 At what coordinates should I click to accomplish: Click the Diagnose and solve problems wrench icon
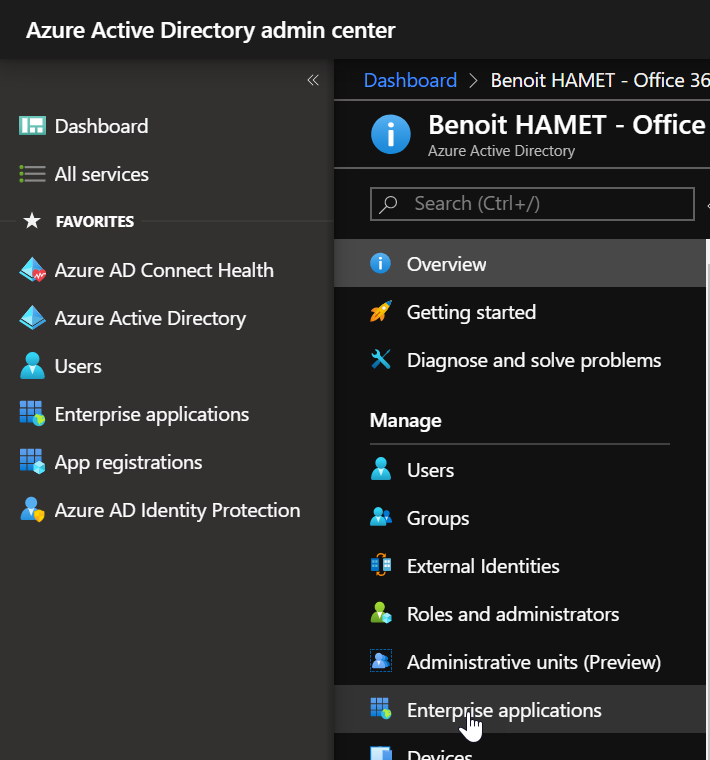381,360
